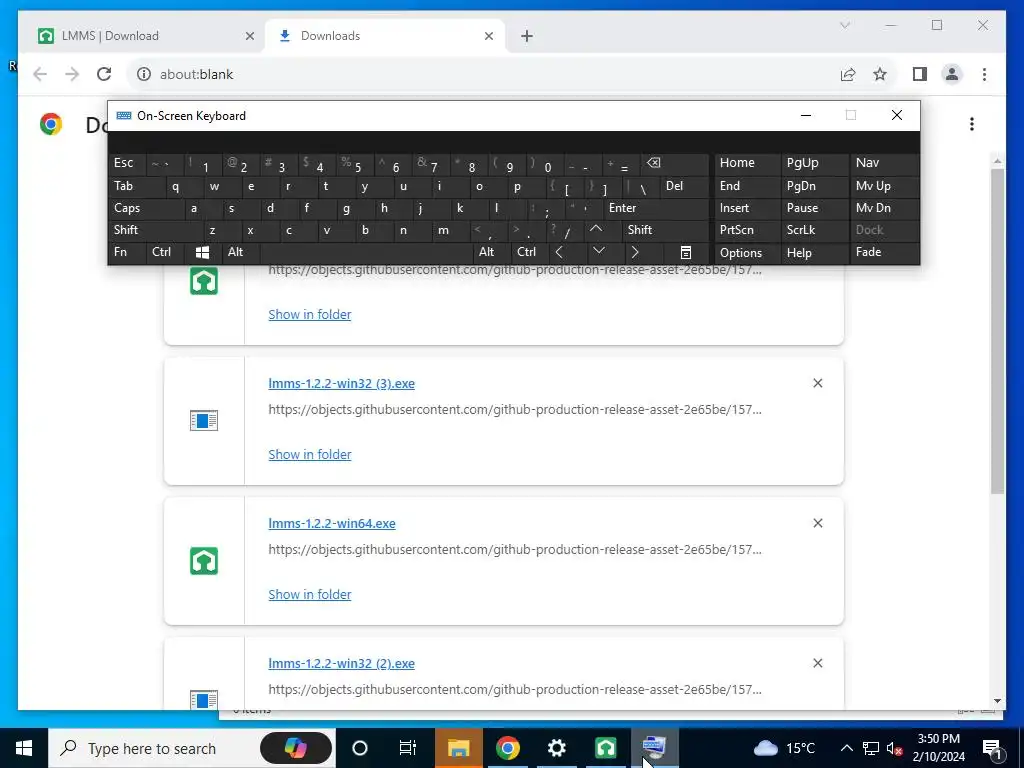Click the Windows logo key on keyboard
The image size is (1024, 768).
pyautogui.click(x=202, y=252)
